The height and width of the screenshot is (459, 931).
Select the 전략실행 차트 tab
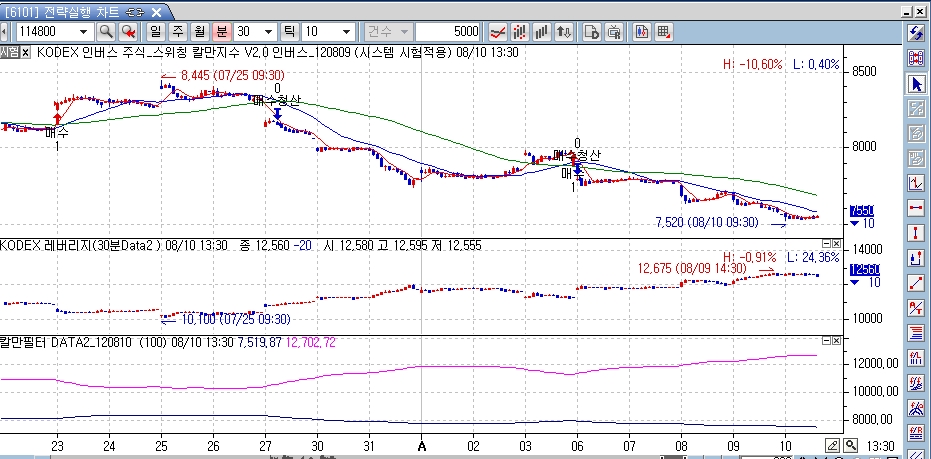(x=75, y=10)
